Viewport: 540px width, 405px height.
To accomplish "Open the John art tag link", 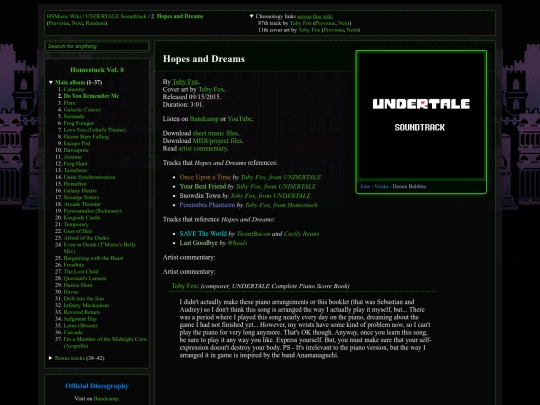I will (365, 186).
